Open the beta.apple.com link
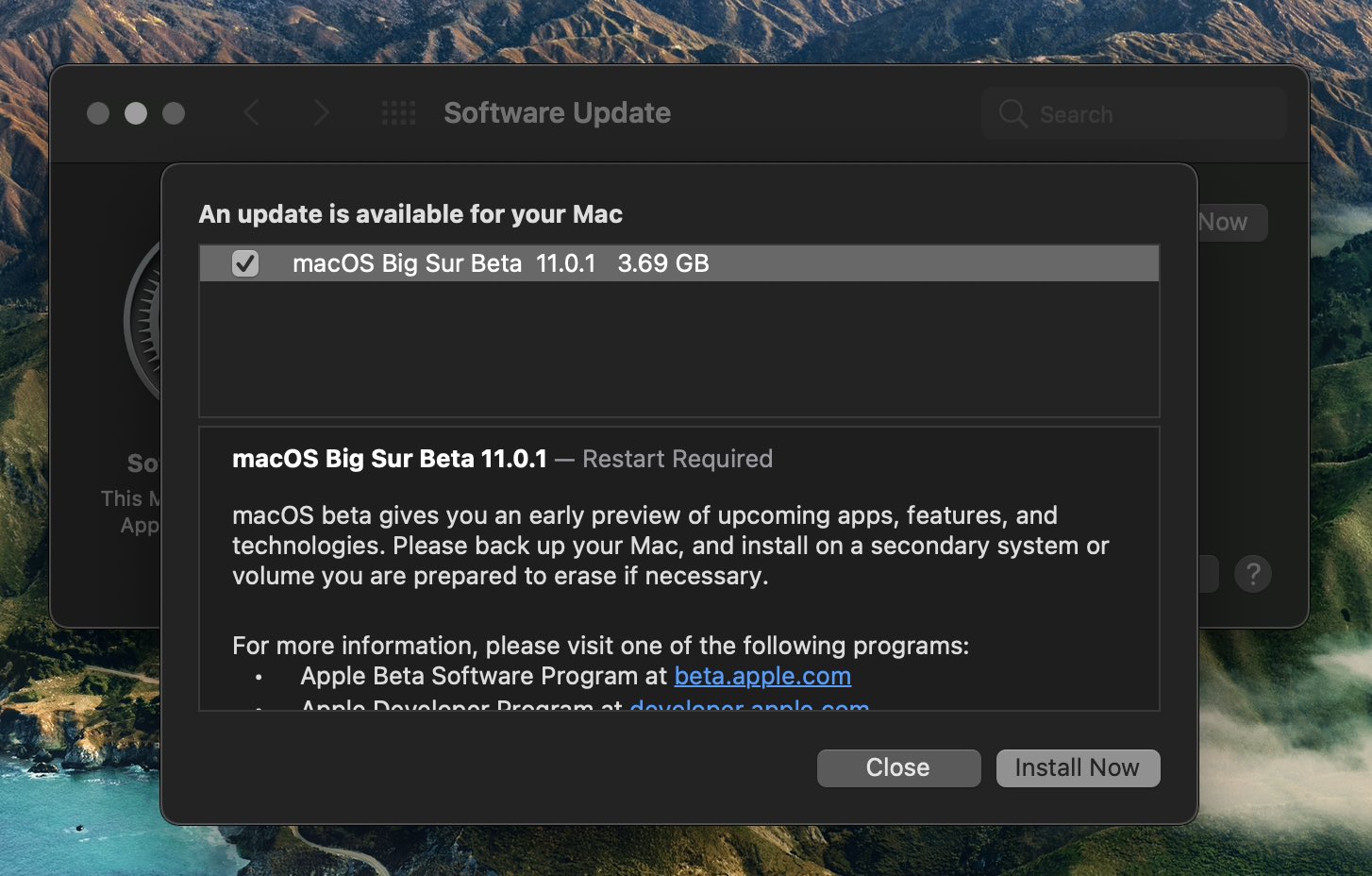Image resolution: width=1372 pixels, height=876 pixels. point(762,676)
